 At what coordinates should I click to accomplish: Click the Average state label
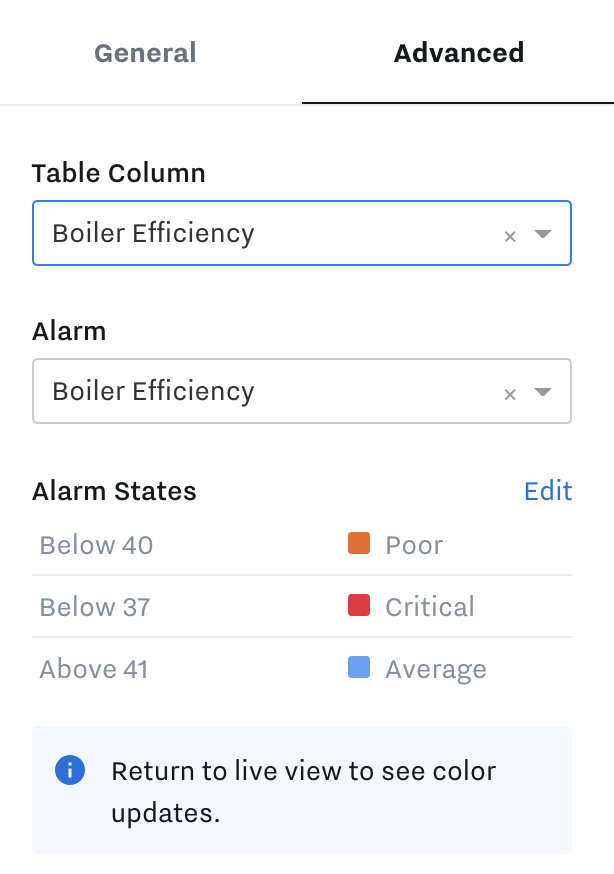[436, 669]
